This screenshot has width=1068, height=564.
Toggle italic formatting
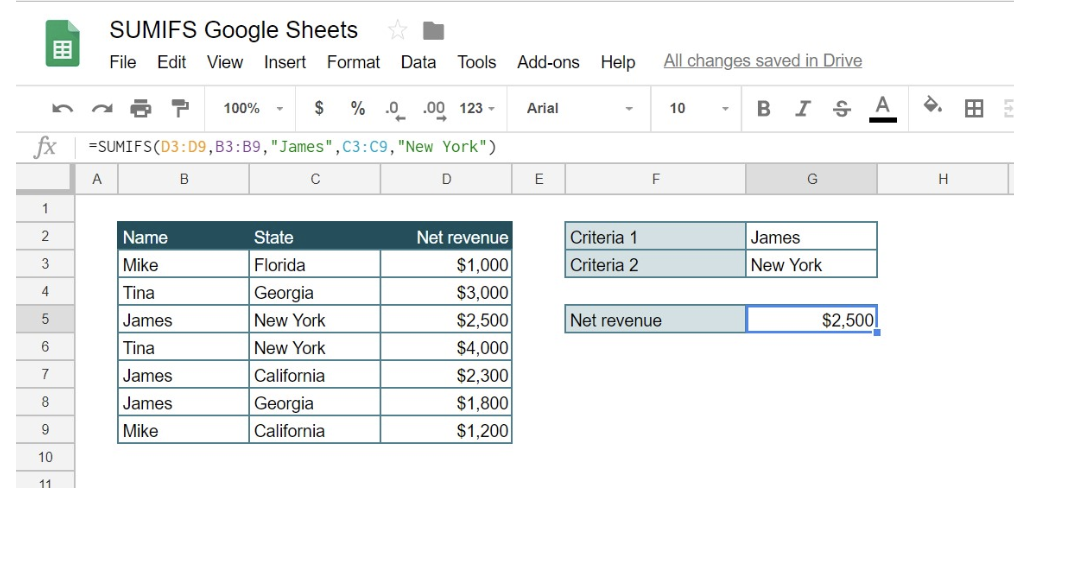pyautogui.click(x=802, y=108)
